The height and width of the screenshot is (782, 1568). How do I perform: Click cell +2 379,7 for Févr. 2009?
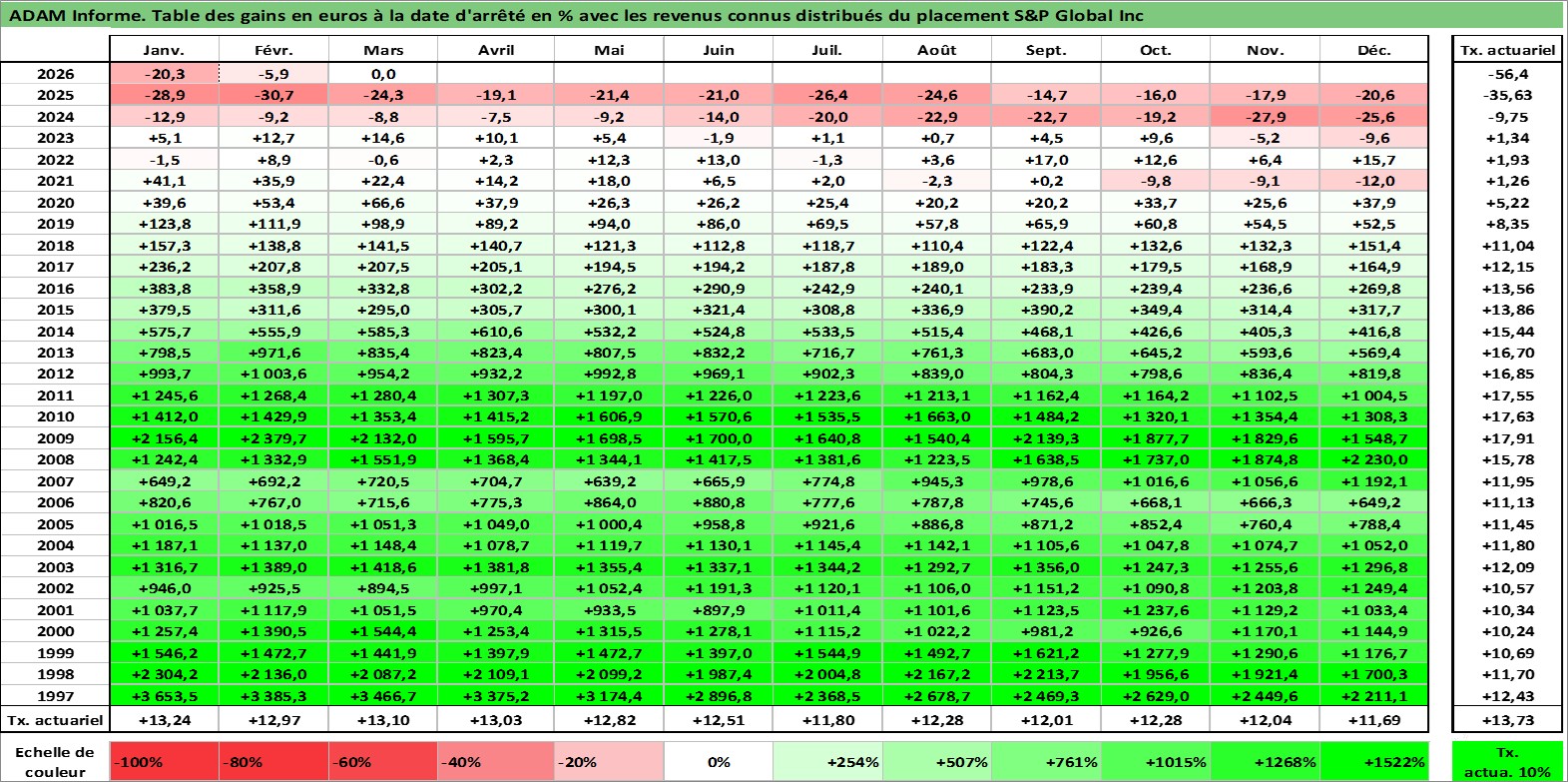click(x=273, y=438)
